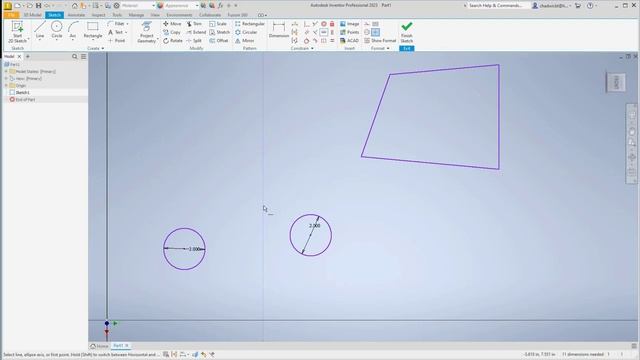The image size is (640, 360).
Task: Search the Model browser
Action: pos(75,56)
